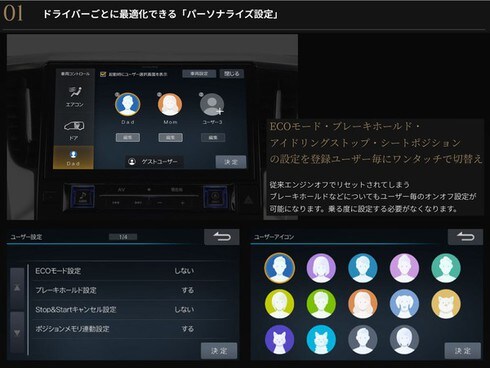Add new user with ユーザー3 icon
Image resolution: width=490 pixels, height=368 pixels.
(x=212, y=105)
